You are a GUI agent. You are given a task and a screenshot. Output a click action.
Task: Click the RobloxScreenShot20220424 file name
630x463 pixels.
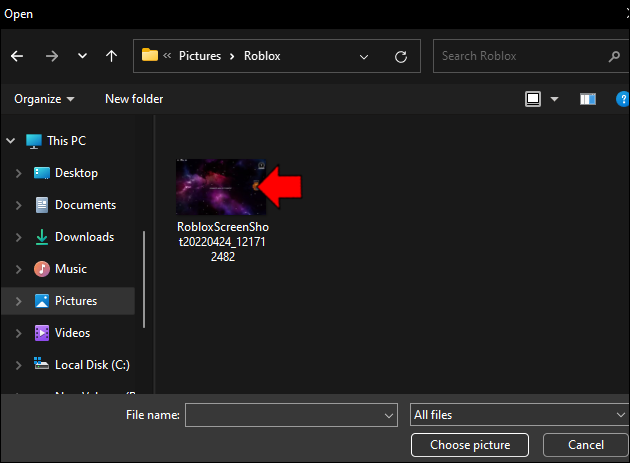click(x=223, y=242)
